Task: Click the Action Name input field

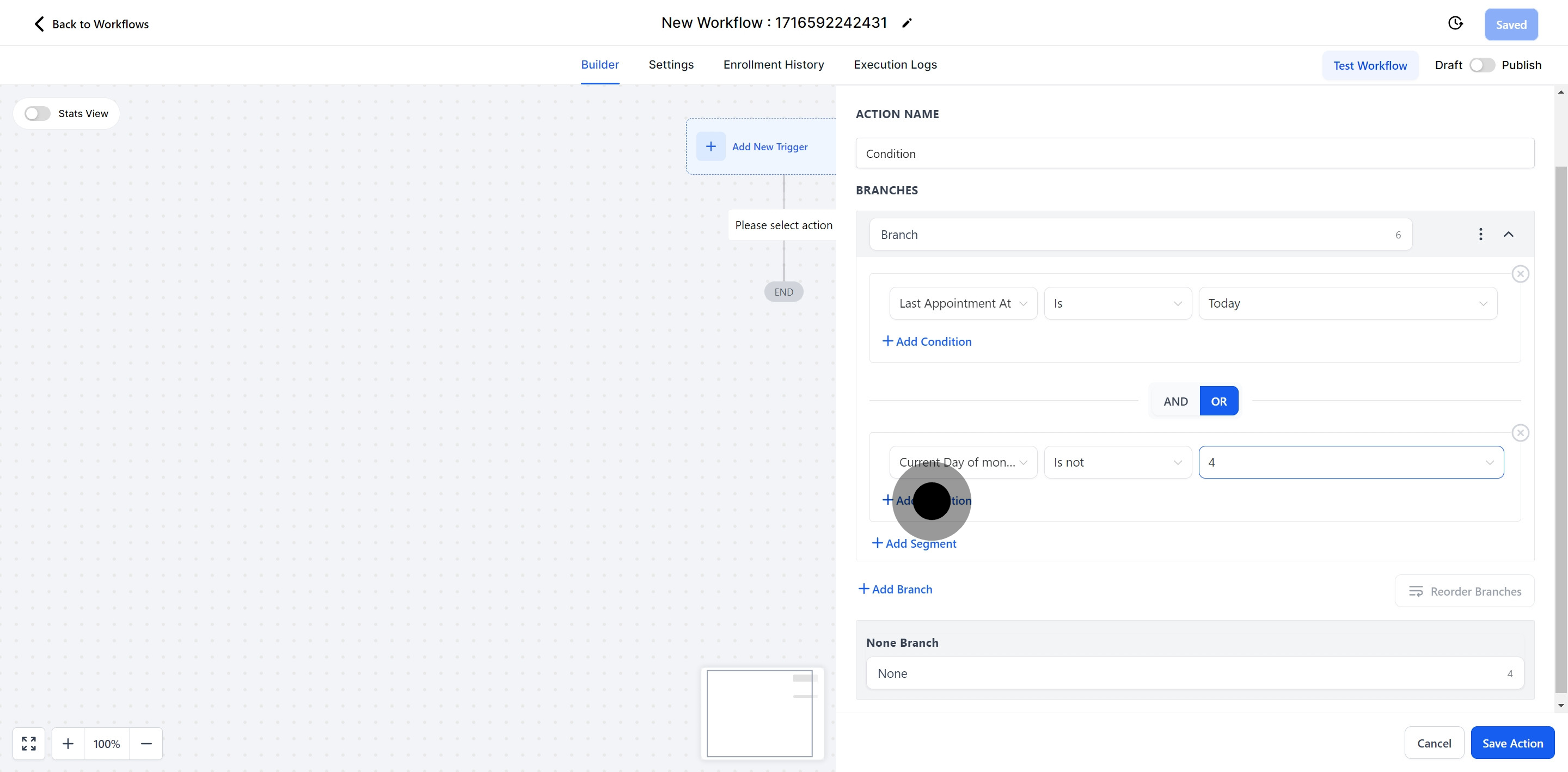Action: click(1195, 154)
